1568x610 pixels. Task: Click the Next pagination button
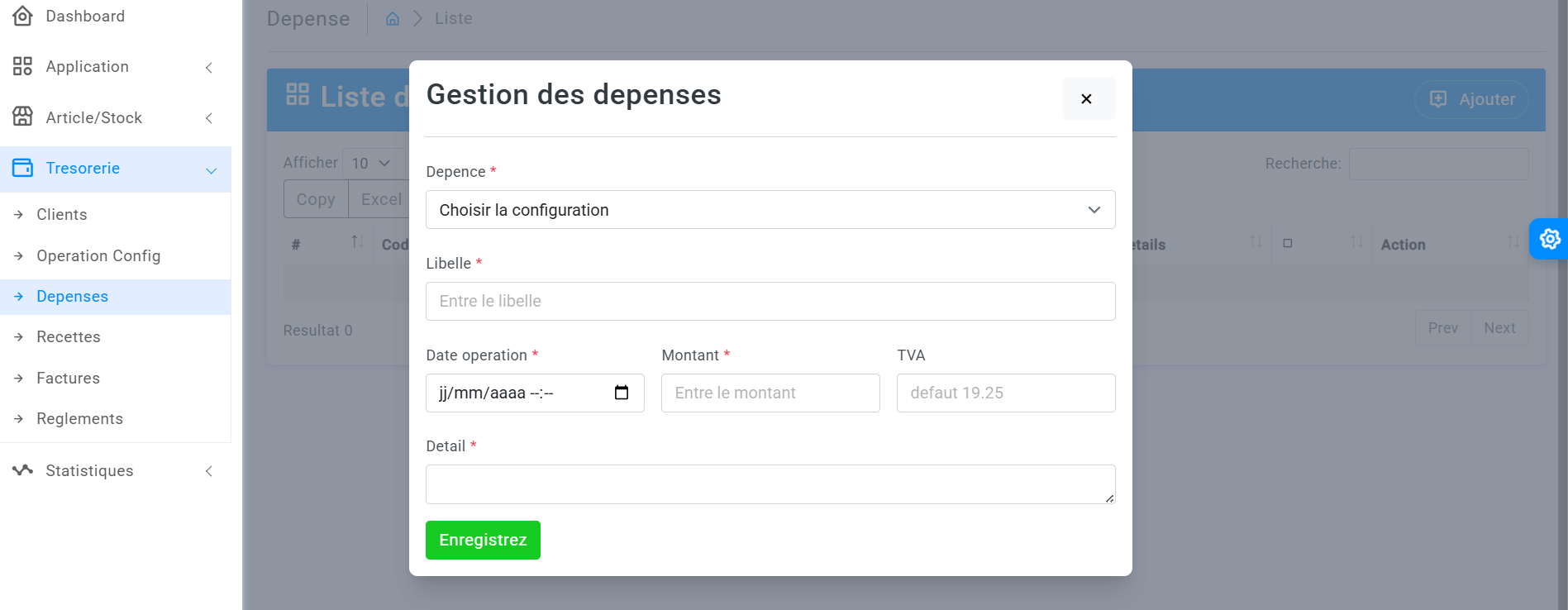[x=1499, y=328]
